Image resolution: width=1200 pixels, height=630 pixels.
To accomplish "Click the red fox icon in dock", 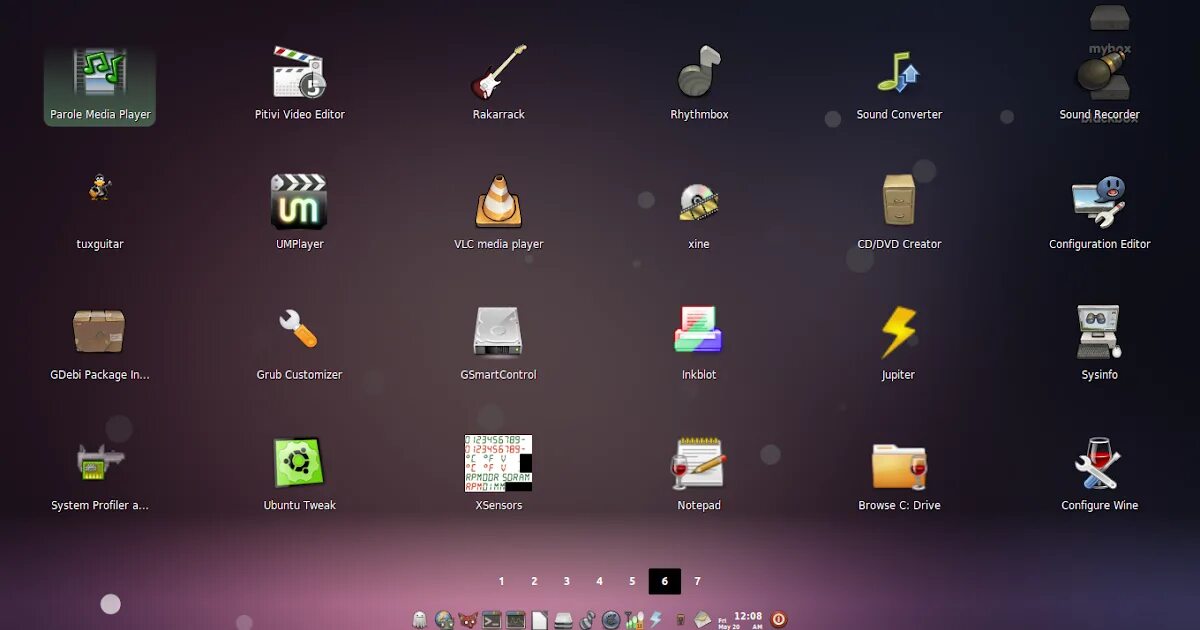I will click(x=468, y=620).
